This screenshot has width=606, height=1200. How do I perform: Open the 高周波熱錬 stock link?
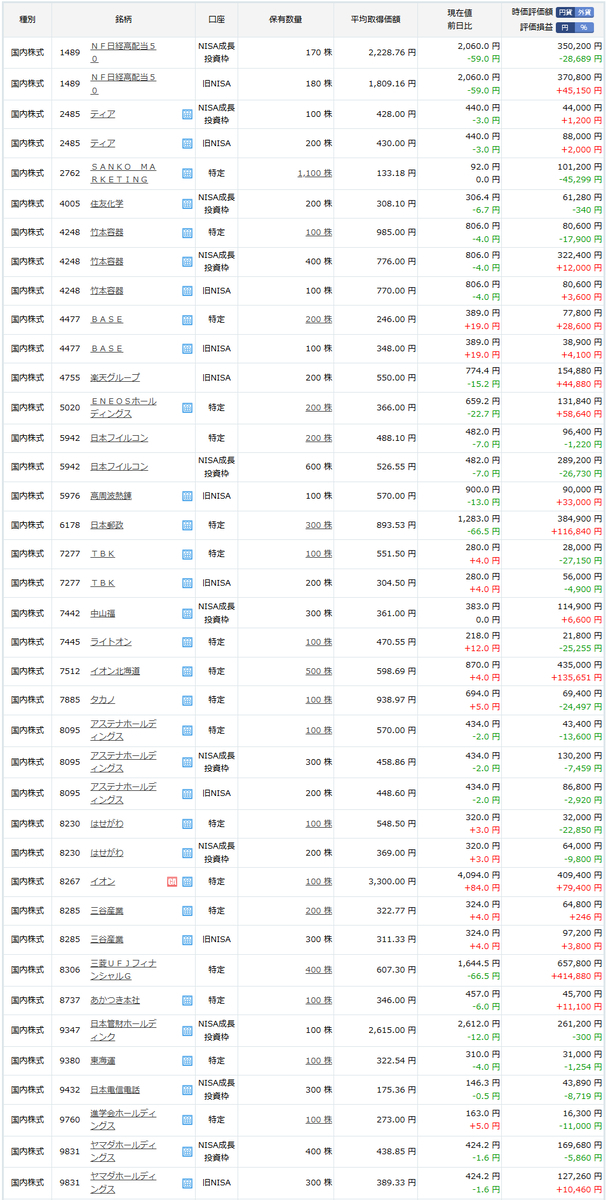[111, 495]
